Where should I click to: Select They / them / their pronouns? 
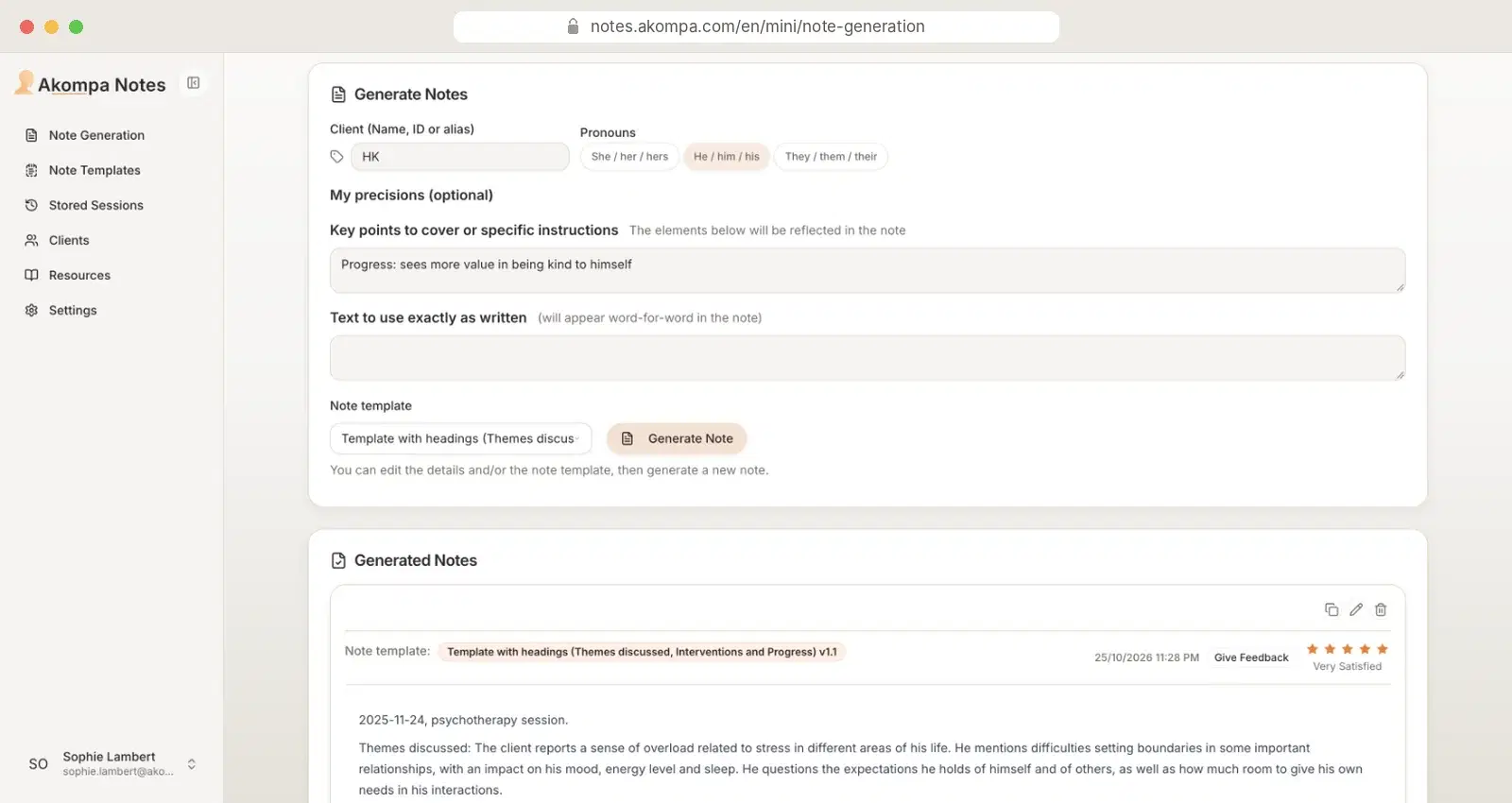pyautogui.click(x=831, y=157)
